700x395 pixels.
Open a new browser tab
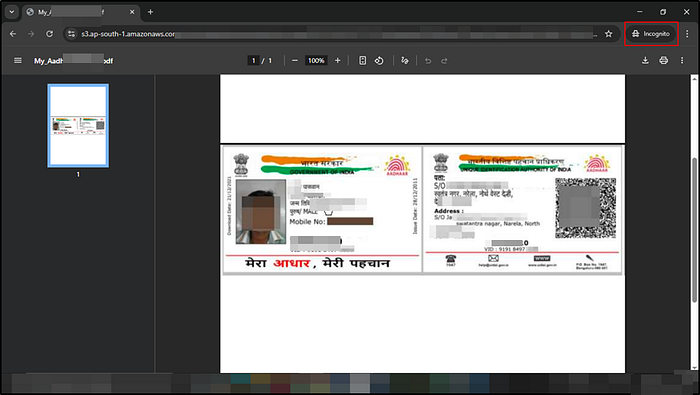pyautogui.click(x=150, y=12)
